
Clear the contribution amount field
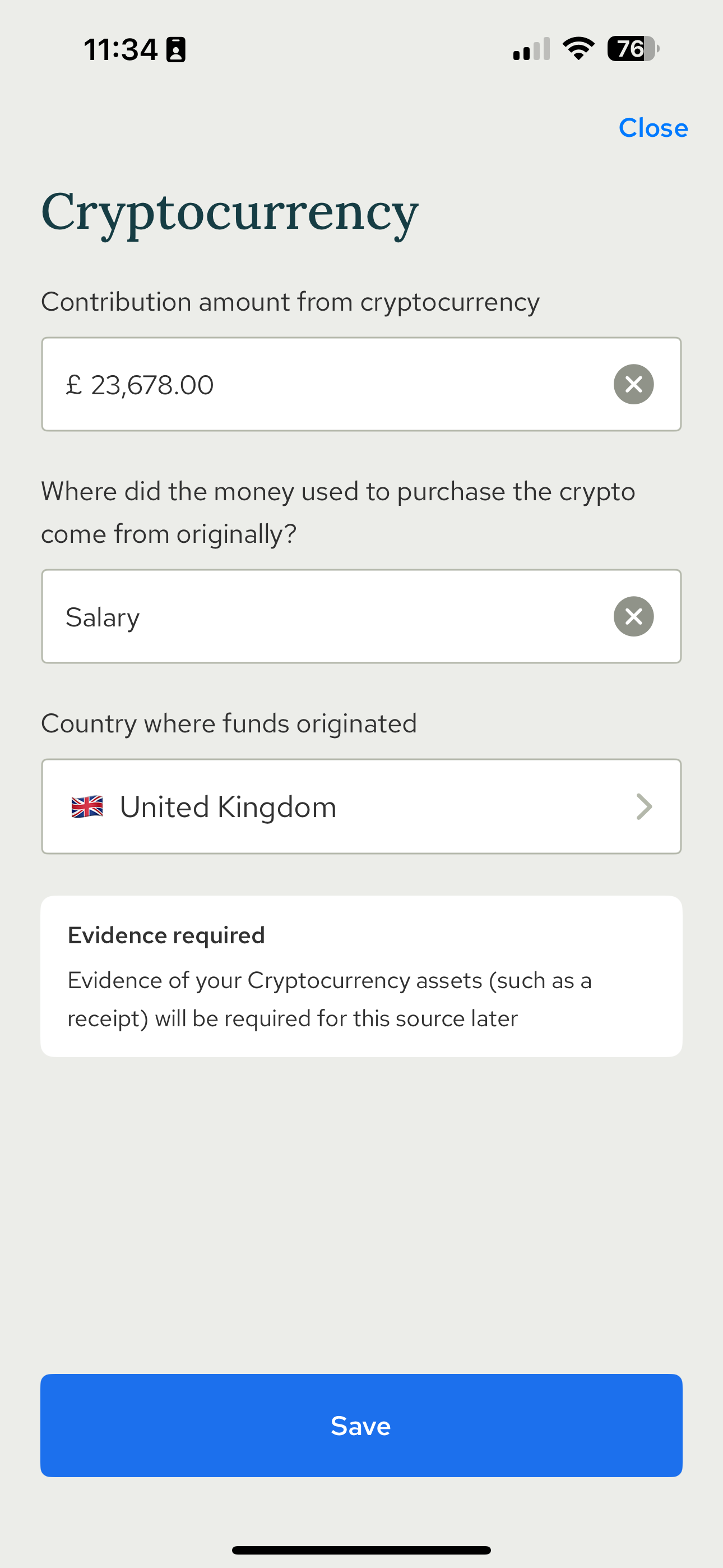(633, 384)
